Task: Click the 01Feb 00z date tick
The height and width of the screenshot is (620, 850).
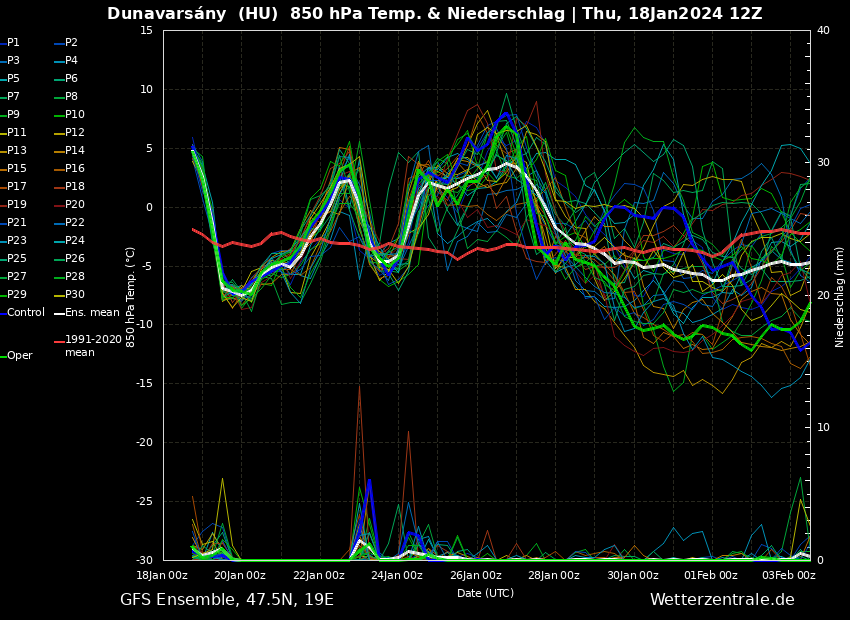Action: [710, 575]
